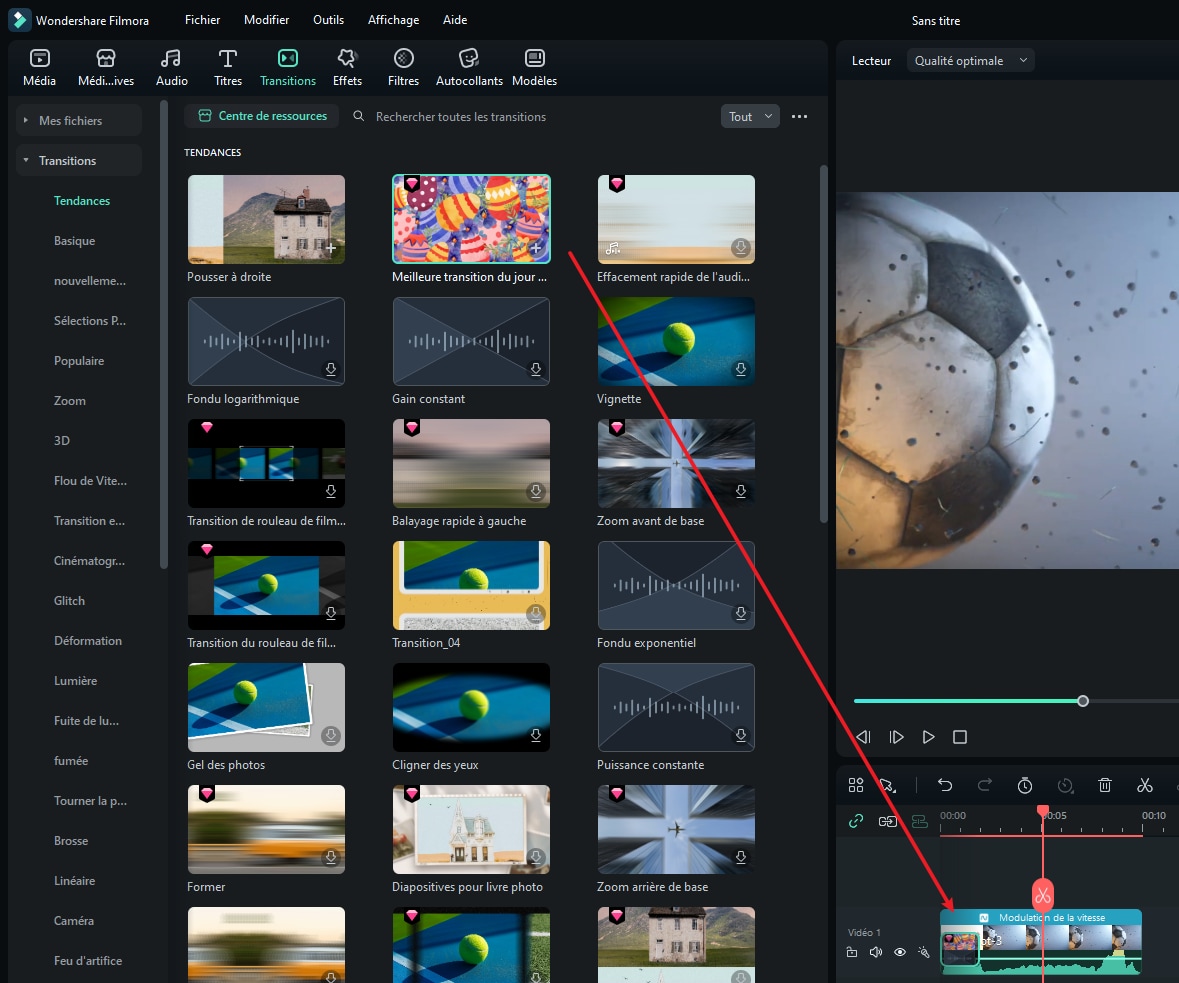Image resolution: width=1179 pixels, height=983 pixels.
Task: Download Fondu logarithmique transition
Action: (x=331, y=369)
